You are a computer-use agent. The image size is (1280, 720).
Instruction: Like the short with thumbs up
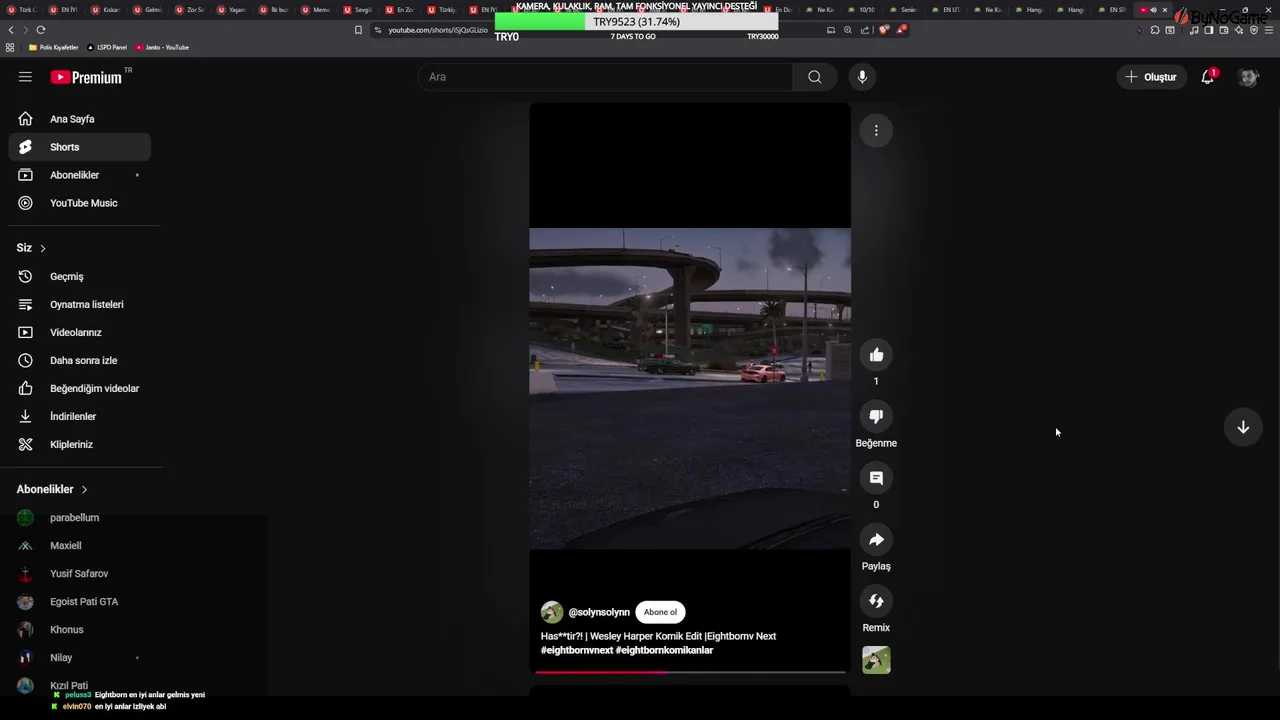click(876, 355)
